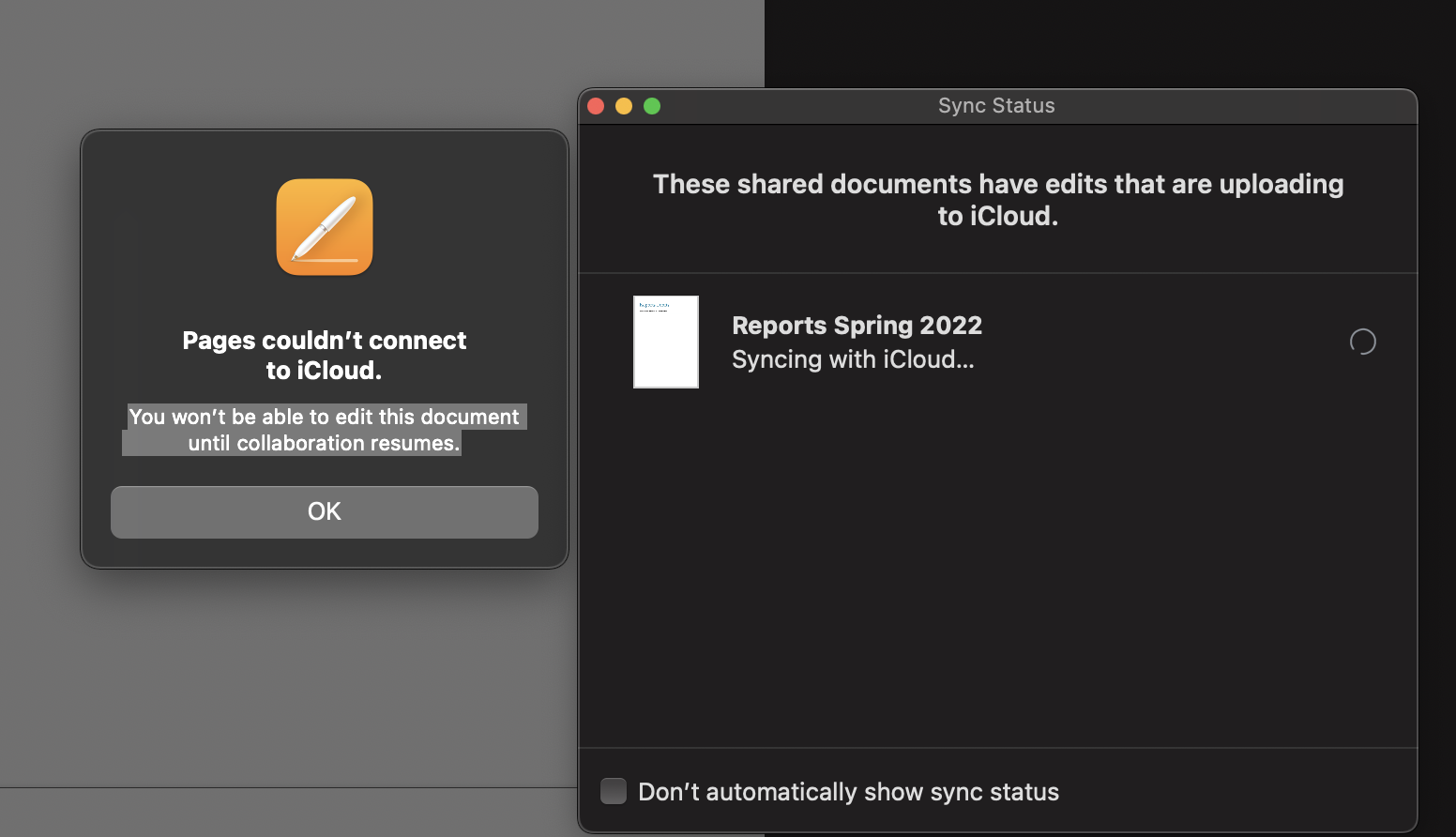The height and width of the screenshot is (837, 1456).
Task: Click the Reports Spring 2022 document thumbnail
Action: tap(666, 342)
